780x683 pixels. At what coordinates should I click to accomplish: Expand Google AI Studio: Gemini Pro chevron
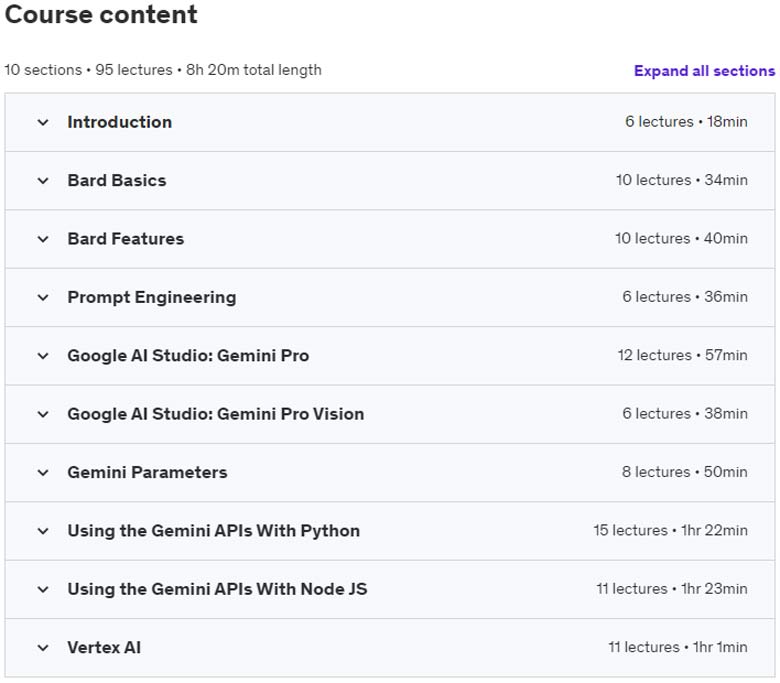click(x=43, y=356)
